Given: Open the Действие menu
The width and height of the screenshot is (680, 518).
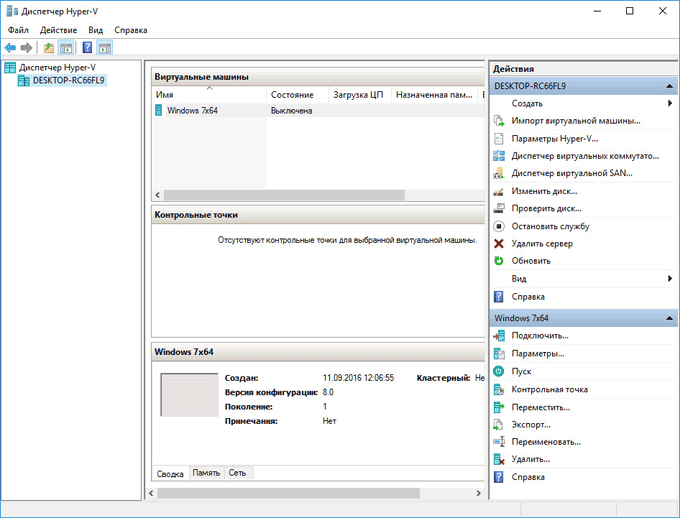Looking at the screenshot, I should (x=58, y=31).
